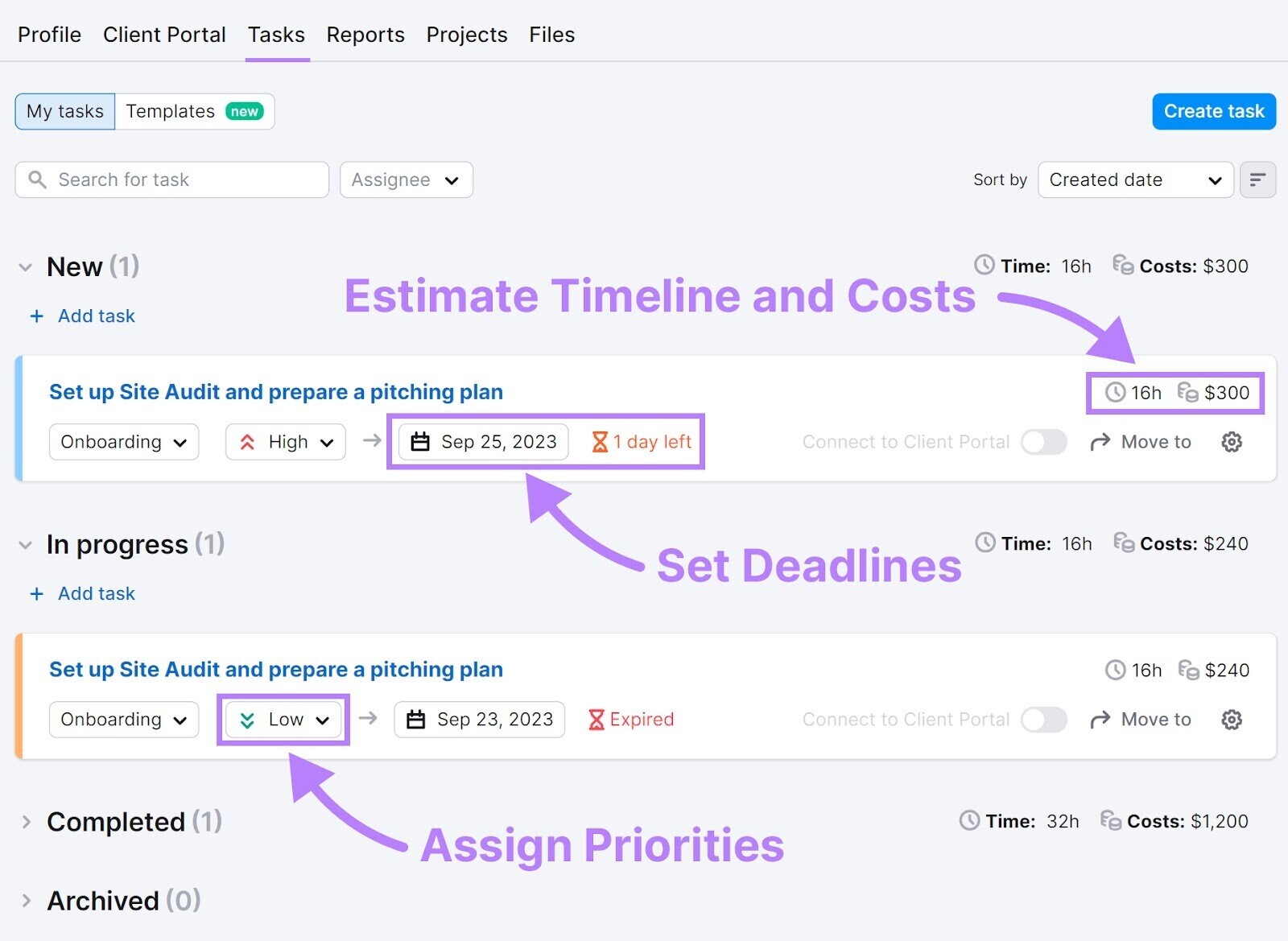The image size is (1288, 941).
Task: Click the clock icon showing 16h estimate
Action: point(1115,394)
